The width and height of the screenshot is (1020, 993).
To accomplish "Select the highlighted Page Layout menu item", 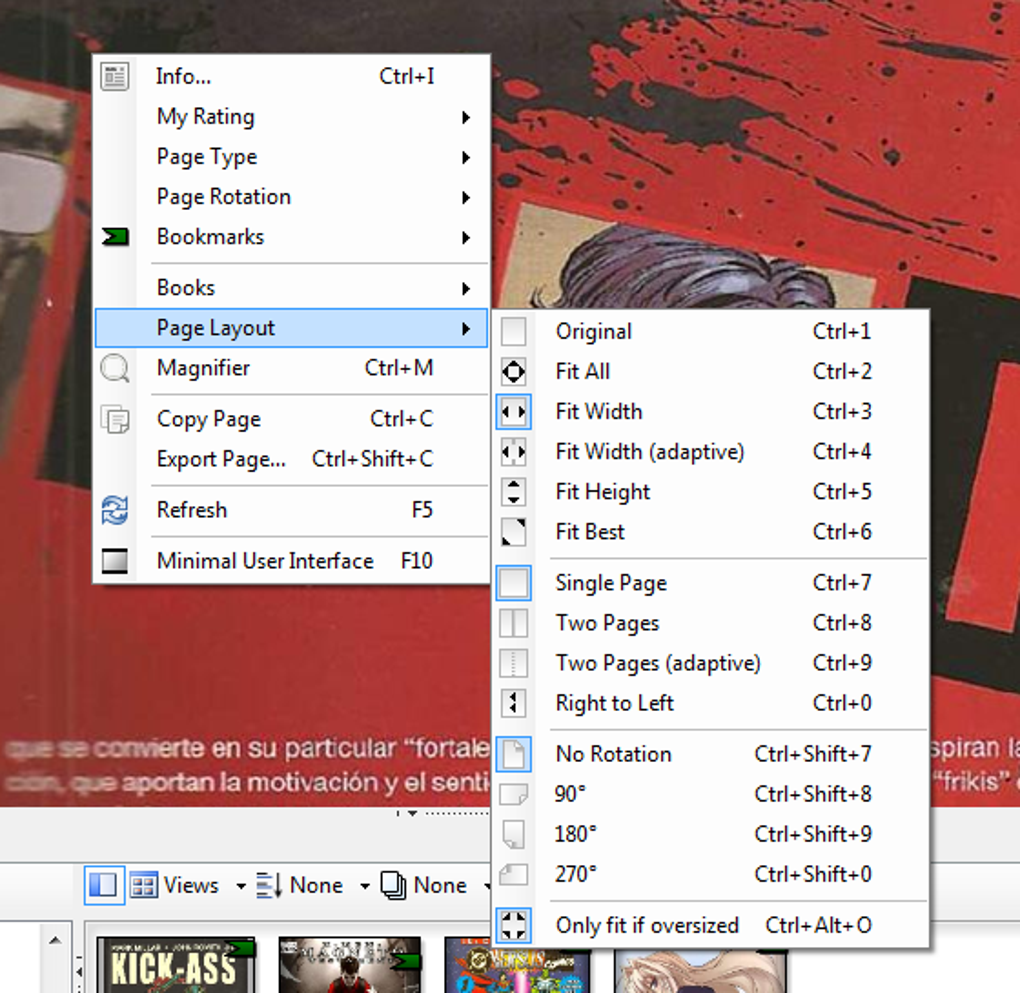I will (291, 328).
